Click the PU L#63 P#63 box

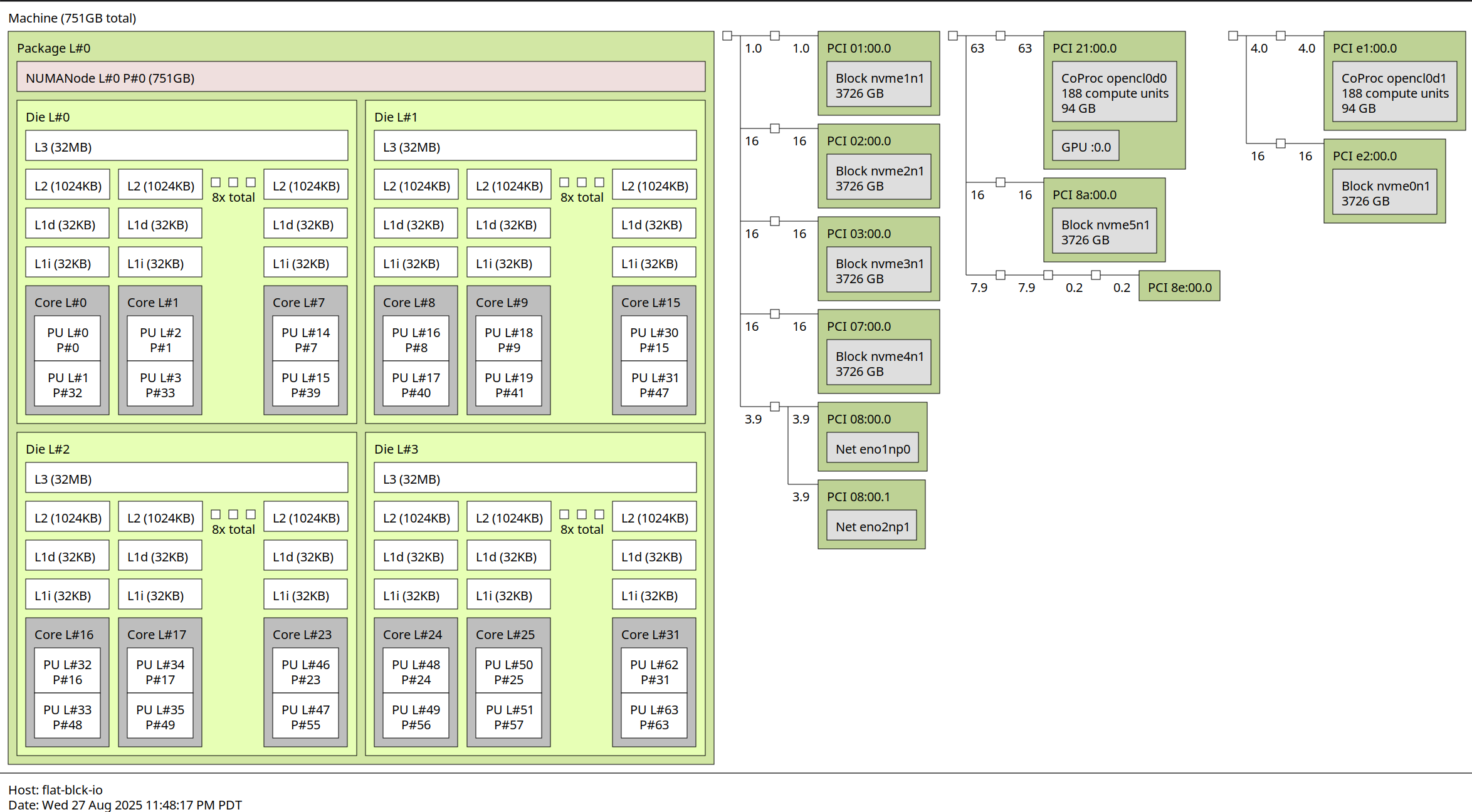point(654,717)
